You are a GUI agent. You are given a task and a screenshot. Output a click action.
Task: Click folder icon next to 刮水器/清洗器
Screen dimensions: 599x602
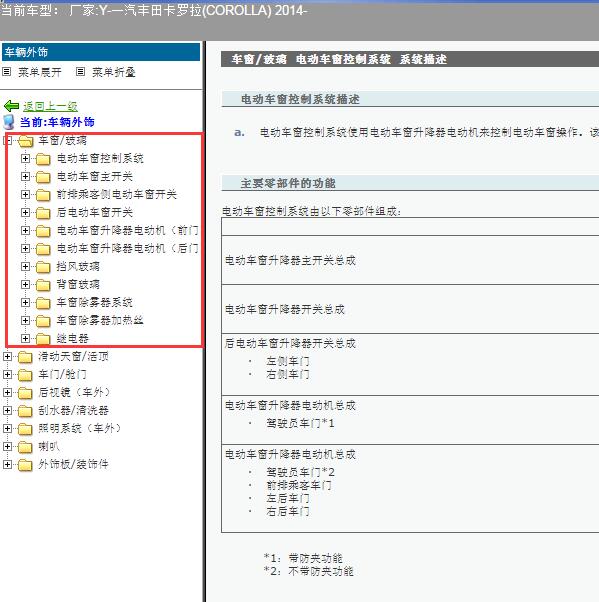[25, 411]
